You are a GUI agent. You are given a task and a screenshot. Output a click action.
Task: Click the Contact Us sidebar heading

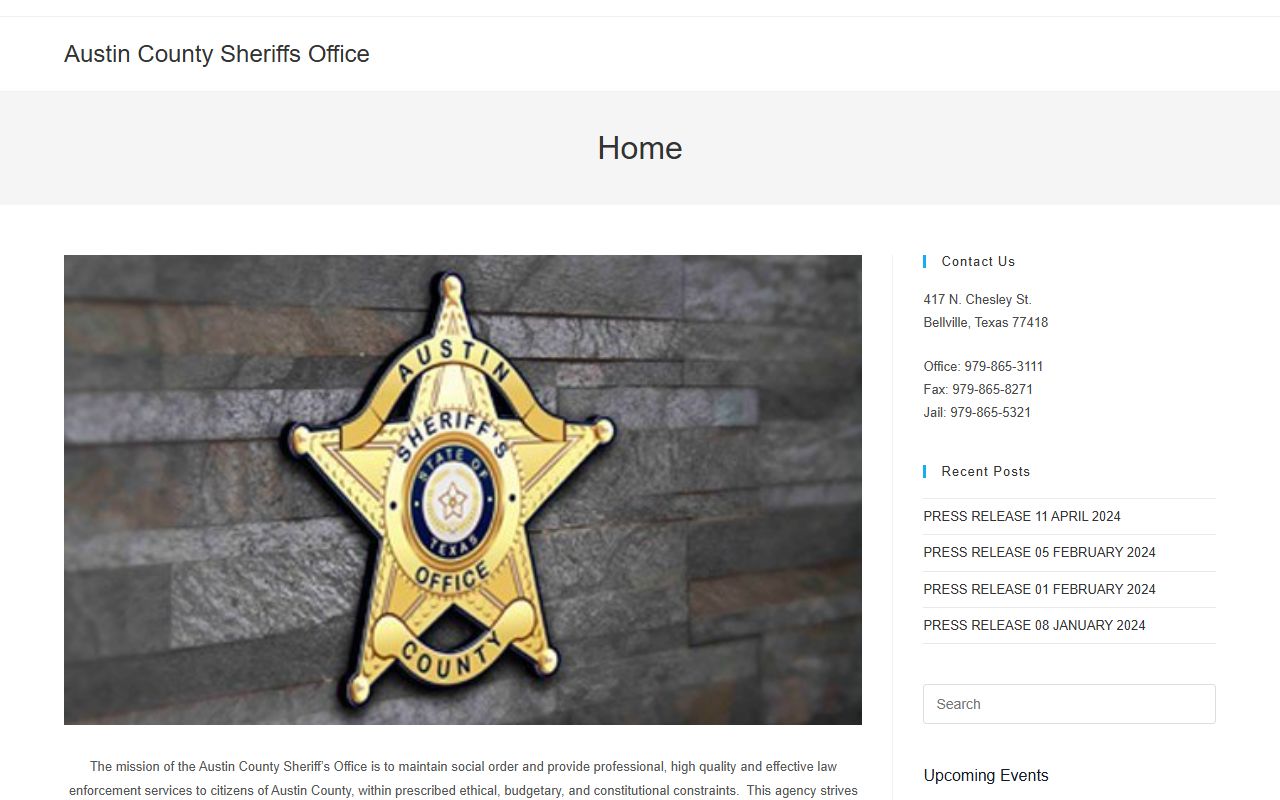[x=978, y=261]
